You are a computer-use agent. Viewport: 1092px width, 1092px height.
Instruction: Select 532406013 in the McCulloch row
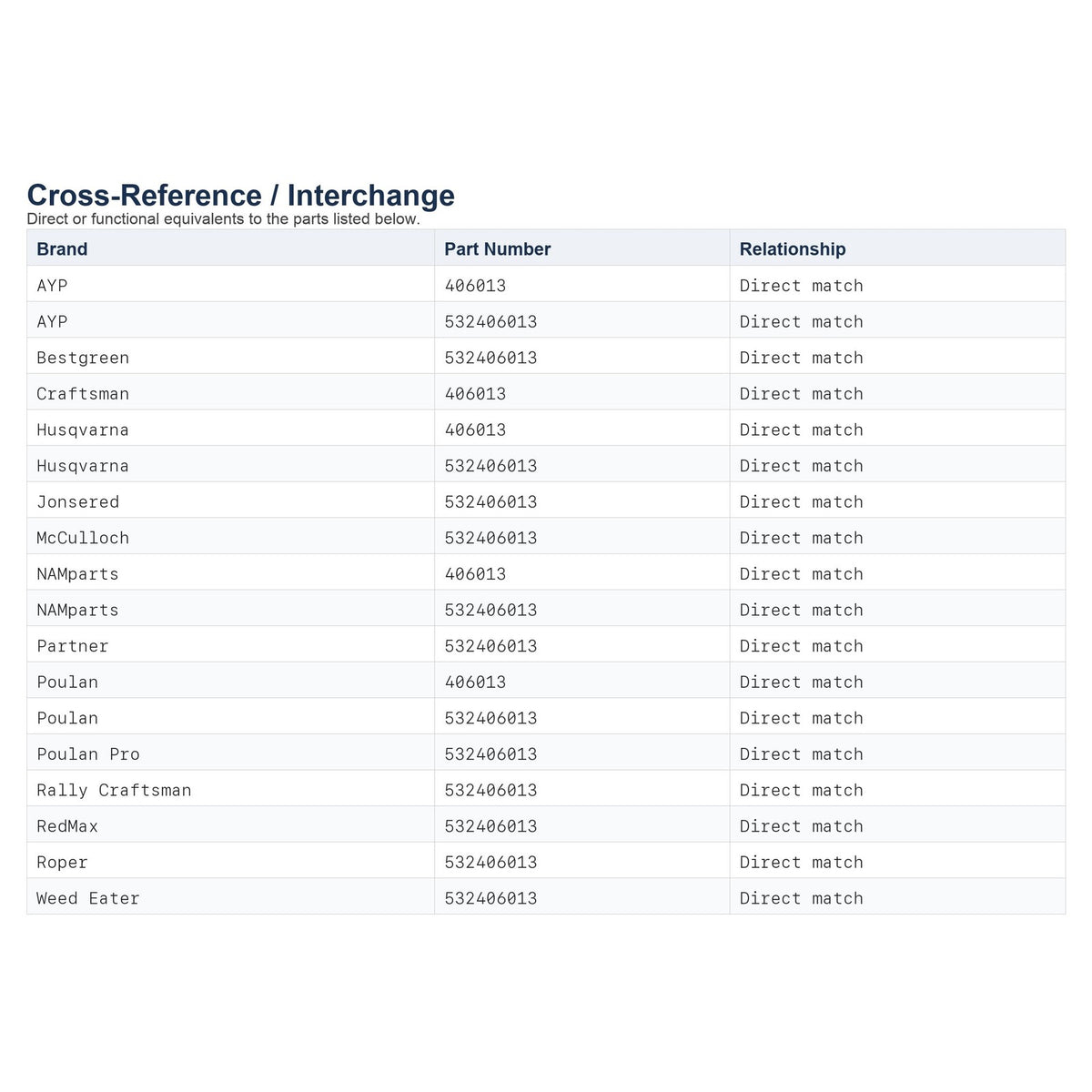pyautogui.click(x=490, y=538)
